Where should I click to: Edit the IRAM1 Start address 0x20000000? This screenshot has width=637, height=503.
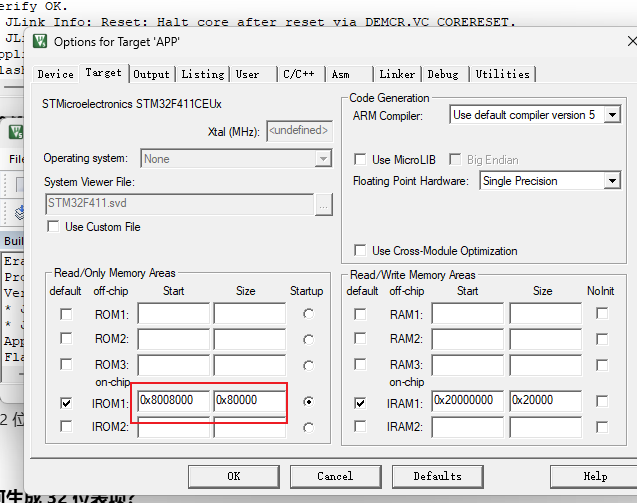tap(468, 401)
